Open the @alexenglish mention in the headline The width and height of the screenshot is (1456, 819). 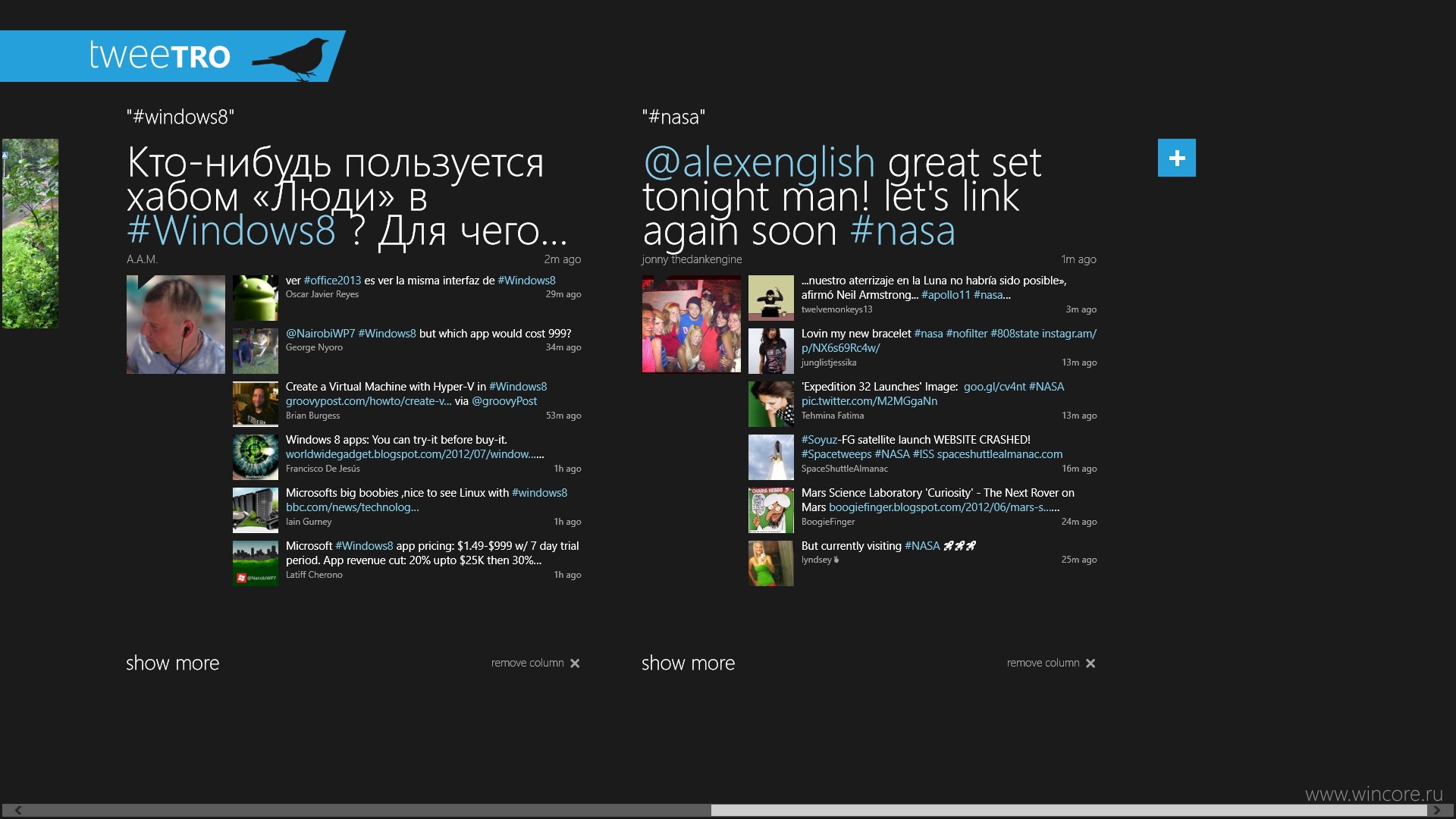coord(759,162)
